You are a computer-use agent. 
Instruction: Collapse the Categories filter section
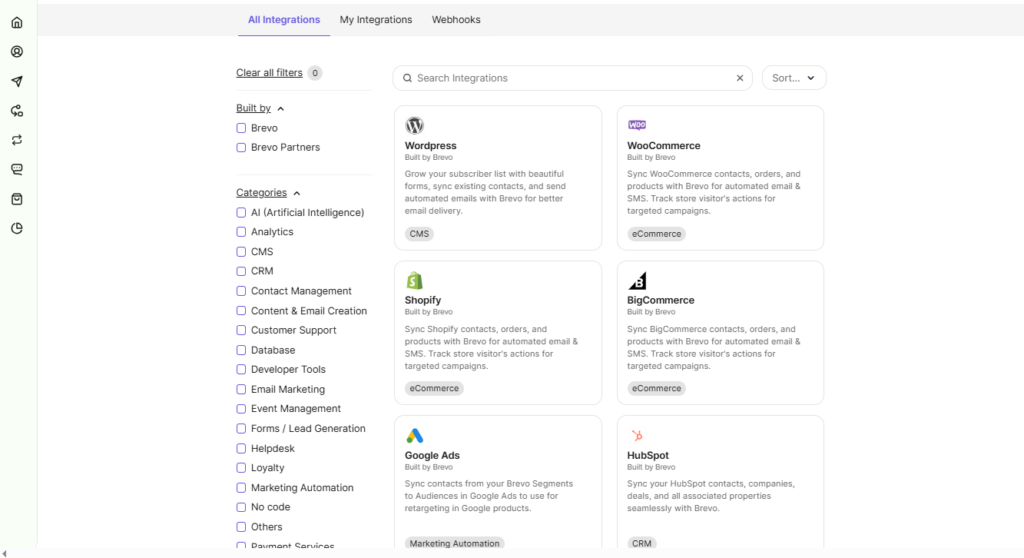click(268, 193)
